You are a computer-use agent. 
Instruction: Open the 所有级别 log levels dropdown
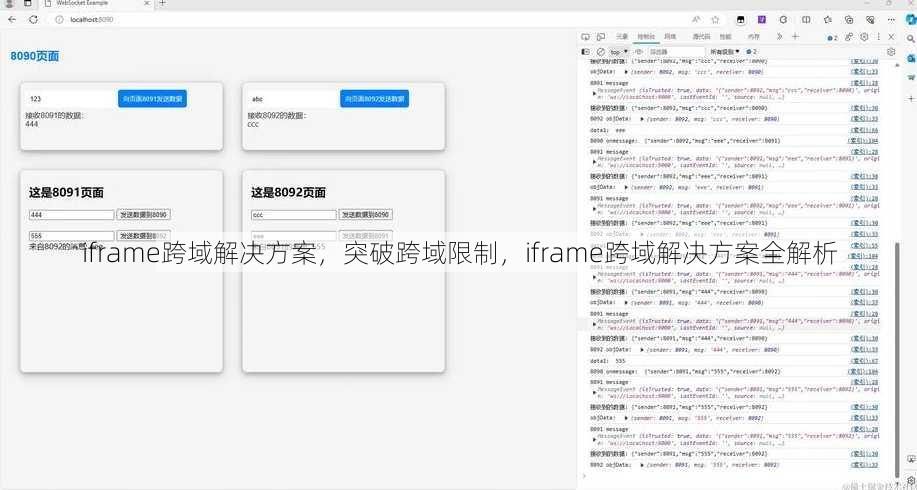[x=725, y=51]
